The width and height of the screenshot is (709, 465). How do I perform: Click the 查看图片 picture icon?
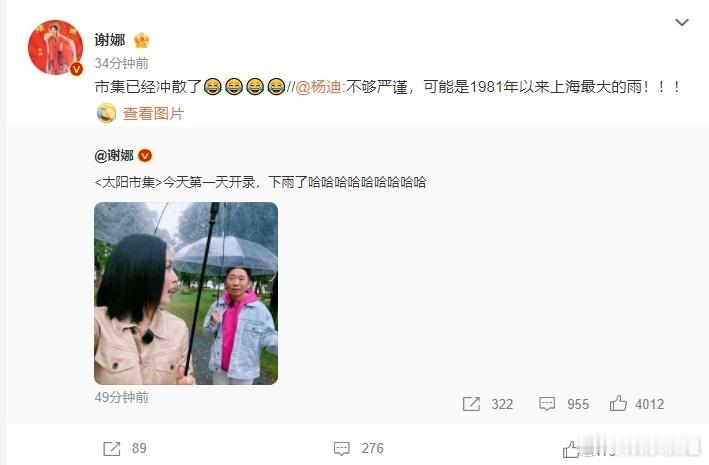pyautogui.click(x=106, y=113)
